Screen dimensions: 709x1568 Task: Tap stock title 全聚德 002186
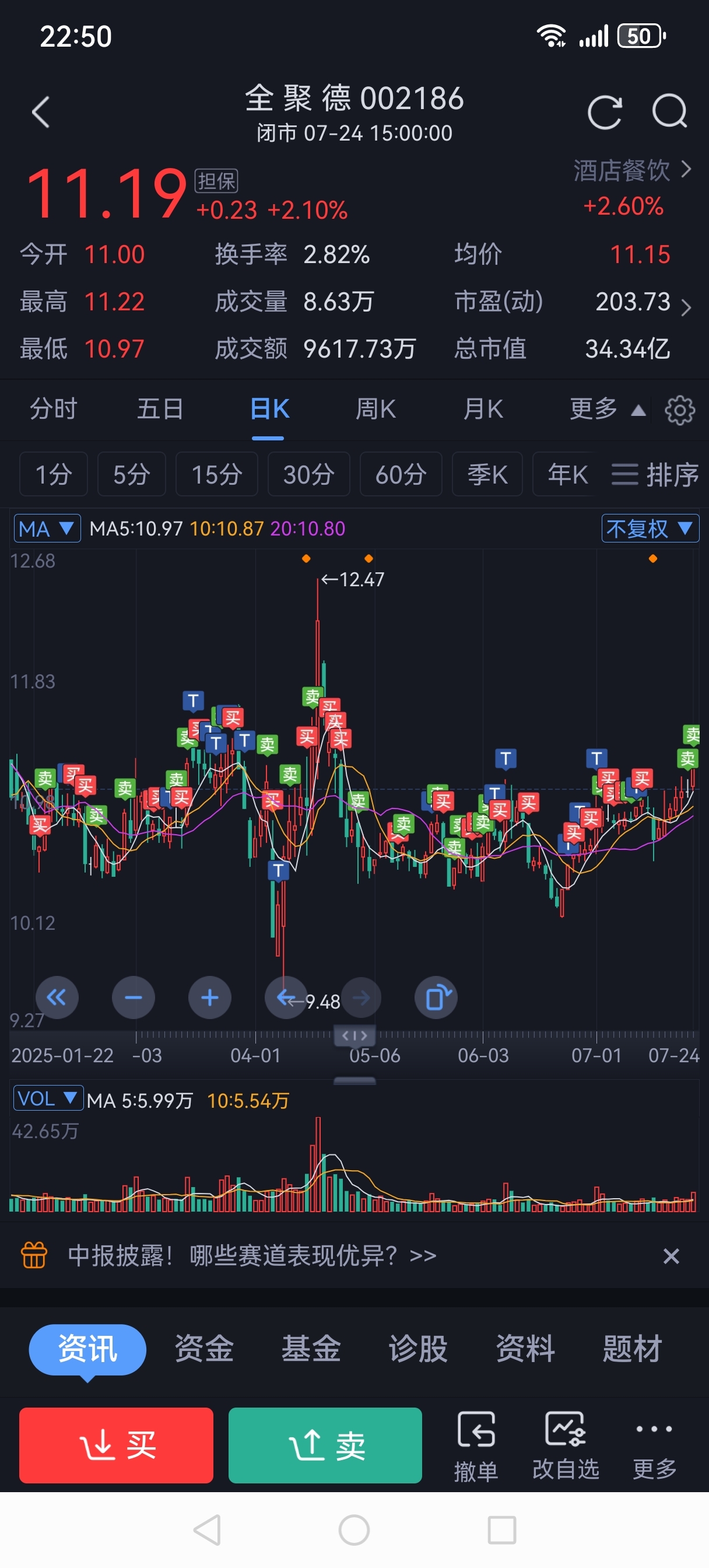click(x=355, y=98)
